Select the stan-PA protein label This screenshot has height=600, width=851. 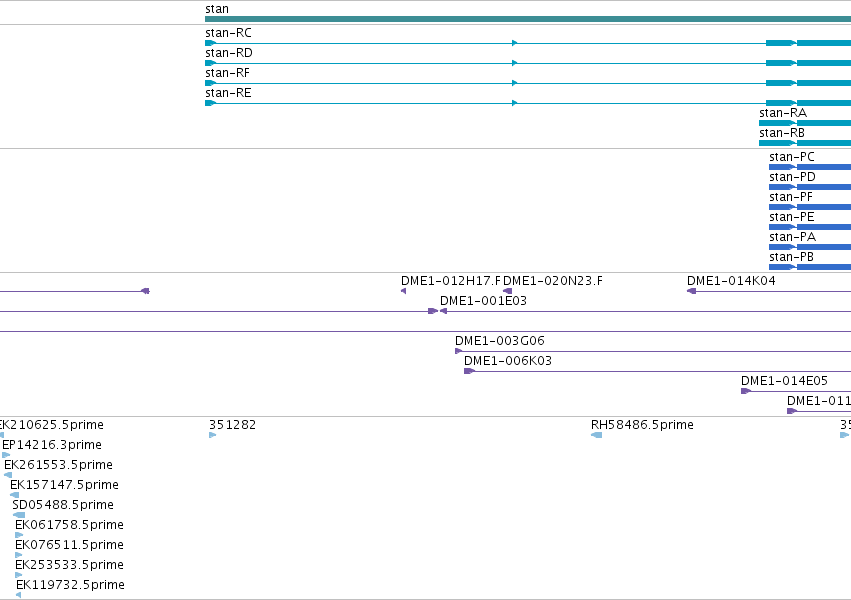[792, 237]
